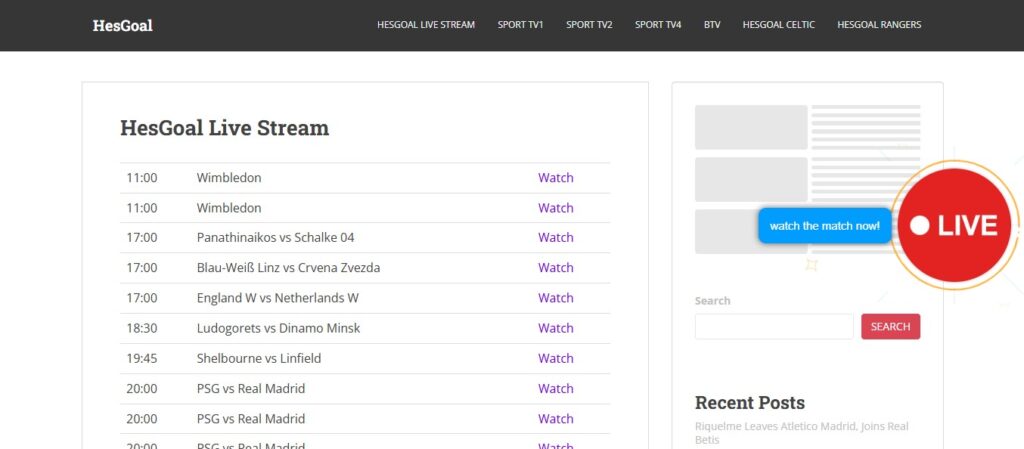The height and width of the screenshot is (449, 1024).
Task: Select 'Shelbourne vs Linfield' match text
Action: pos(259,358)
